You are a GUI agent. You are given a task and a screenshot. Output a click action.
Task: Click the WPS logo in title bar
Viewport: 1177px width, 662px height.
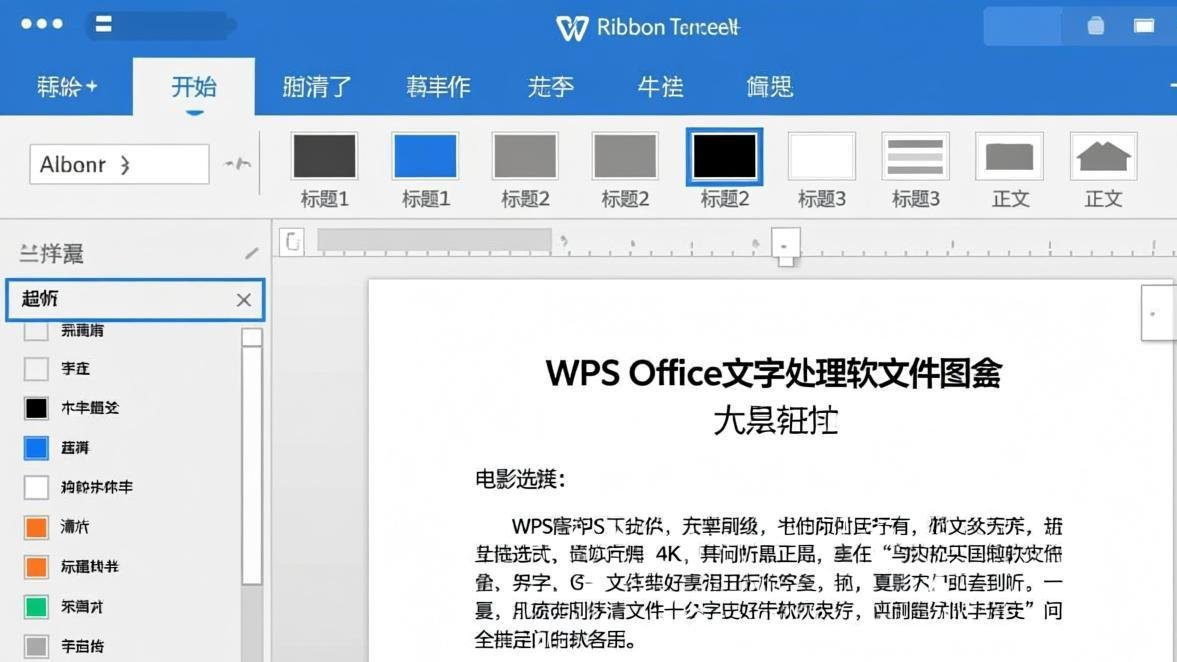coord(572,28)
